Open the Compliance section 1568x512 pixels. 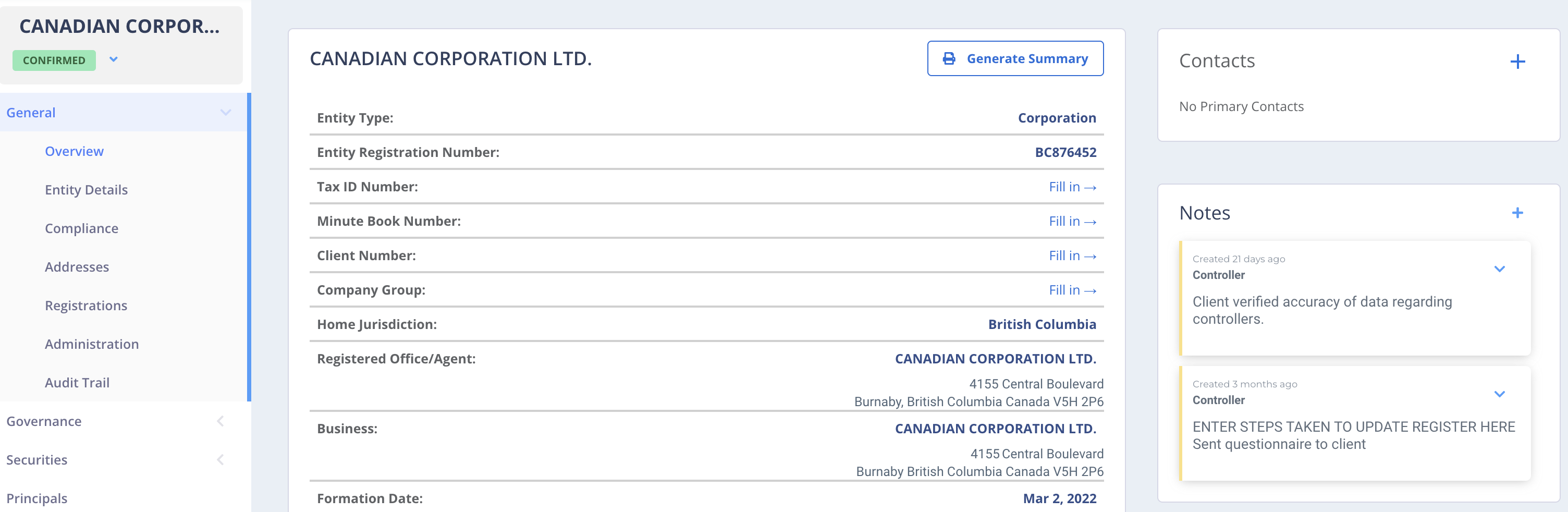[x=81, y=228]
